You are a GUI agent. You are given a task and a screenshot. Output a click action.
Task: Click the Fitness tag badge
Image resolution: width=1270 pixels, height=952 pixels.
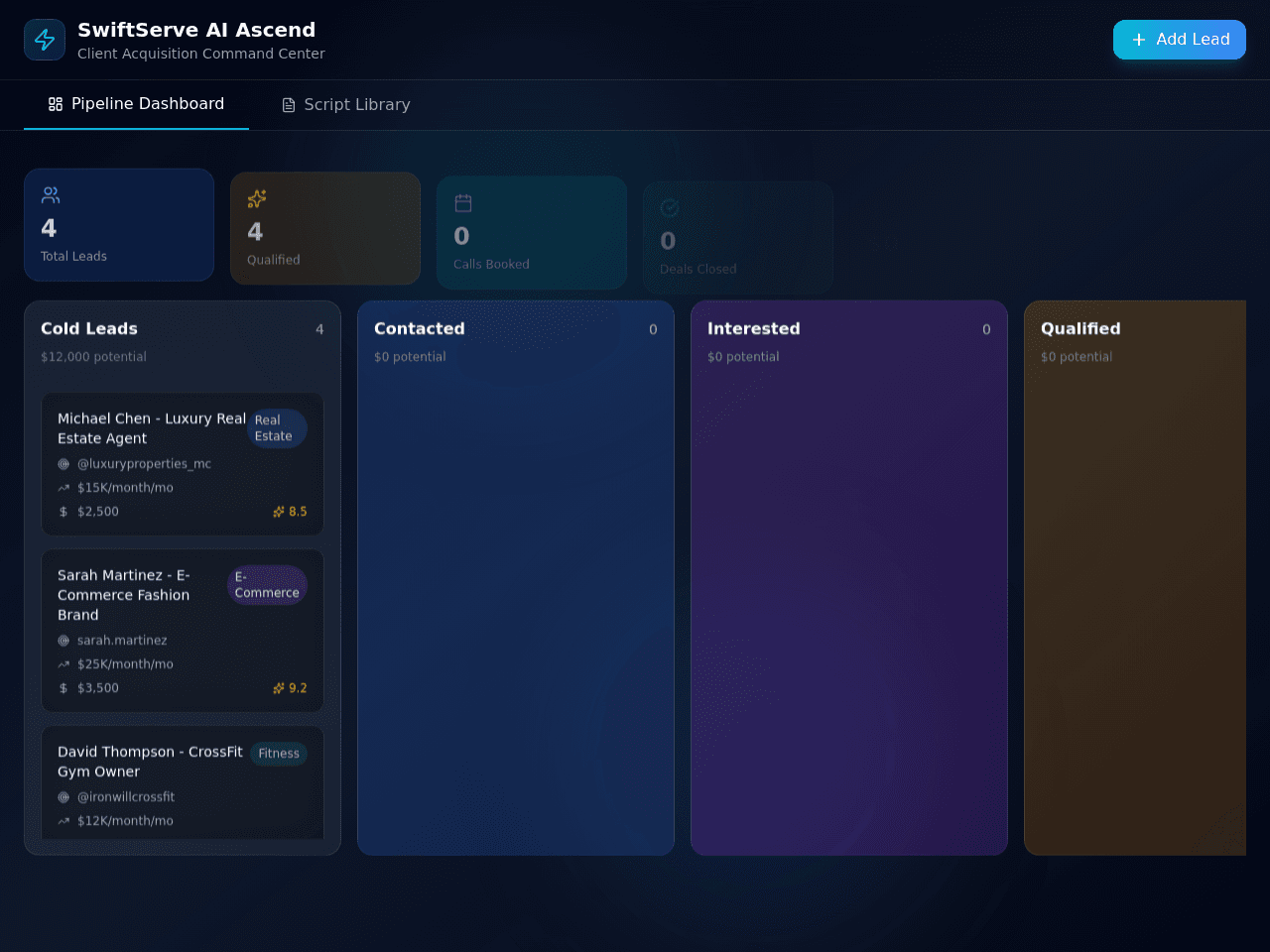coord(279,754)
